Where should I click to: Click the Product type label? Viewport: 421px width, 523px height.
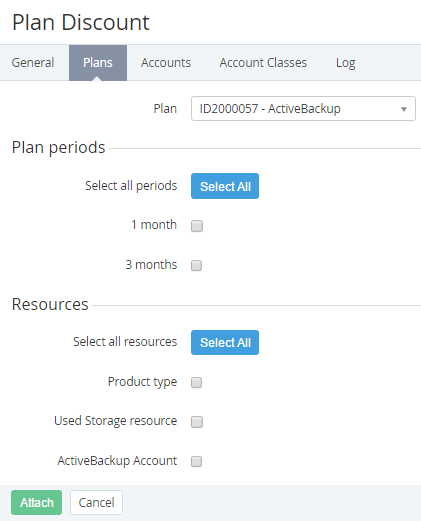(142, 382)
